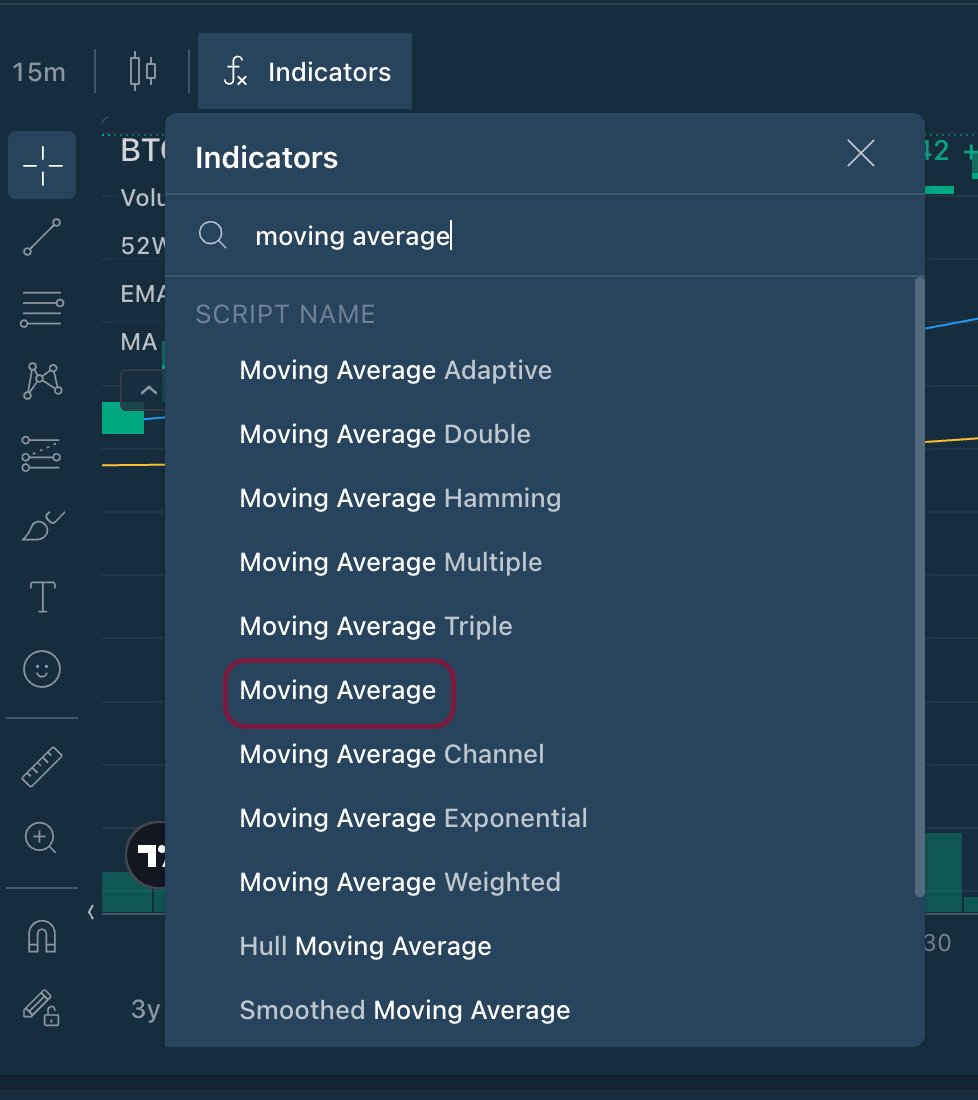Open the forecasting and measurement tools
This screenshot has height=1100, width=978.
(x=42, y=453)
